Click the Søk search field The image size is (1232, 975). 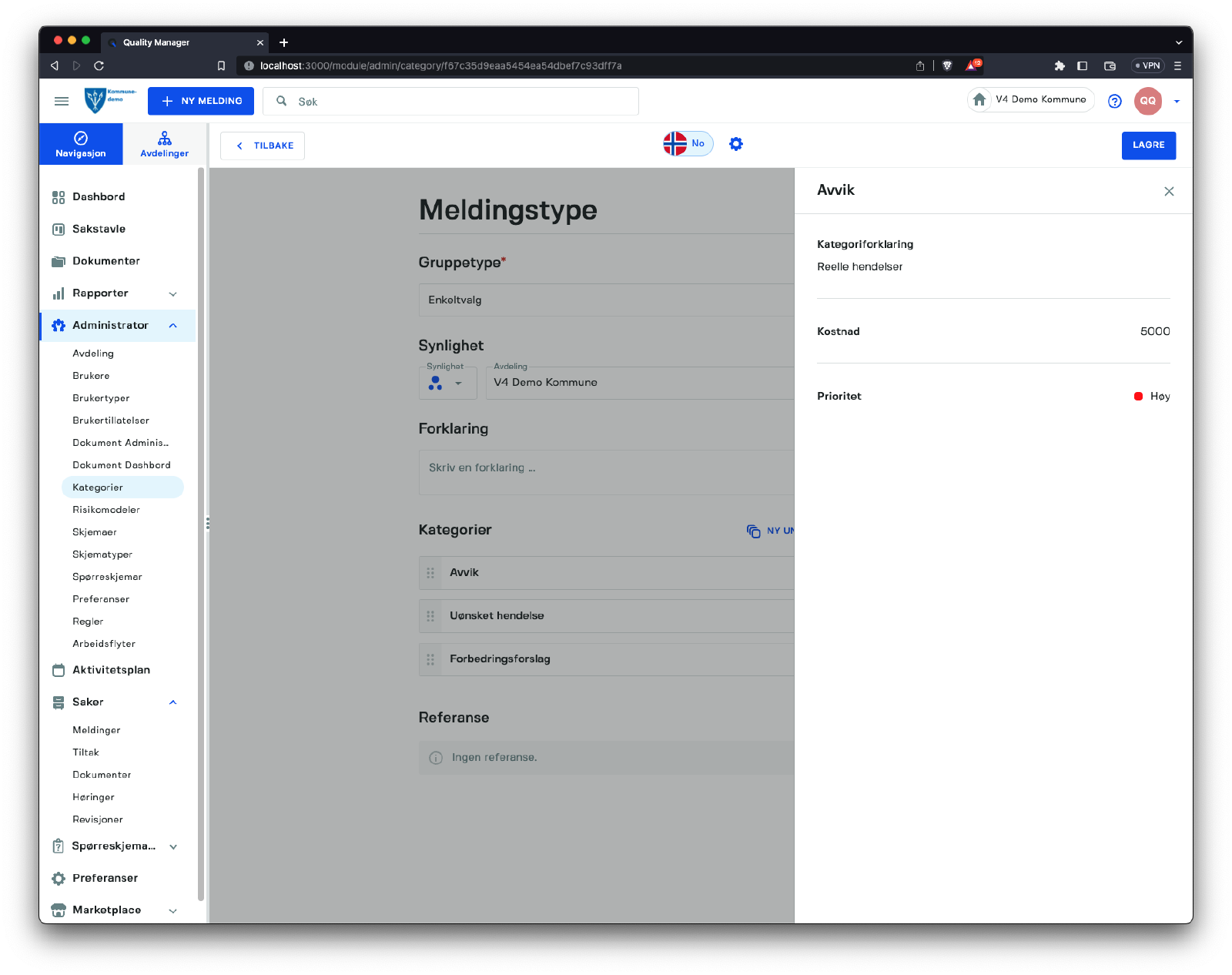462,102
